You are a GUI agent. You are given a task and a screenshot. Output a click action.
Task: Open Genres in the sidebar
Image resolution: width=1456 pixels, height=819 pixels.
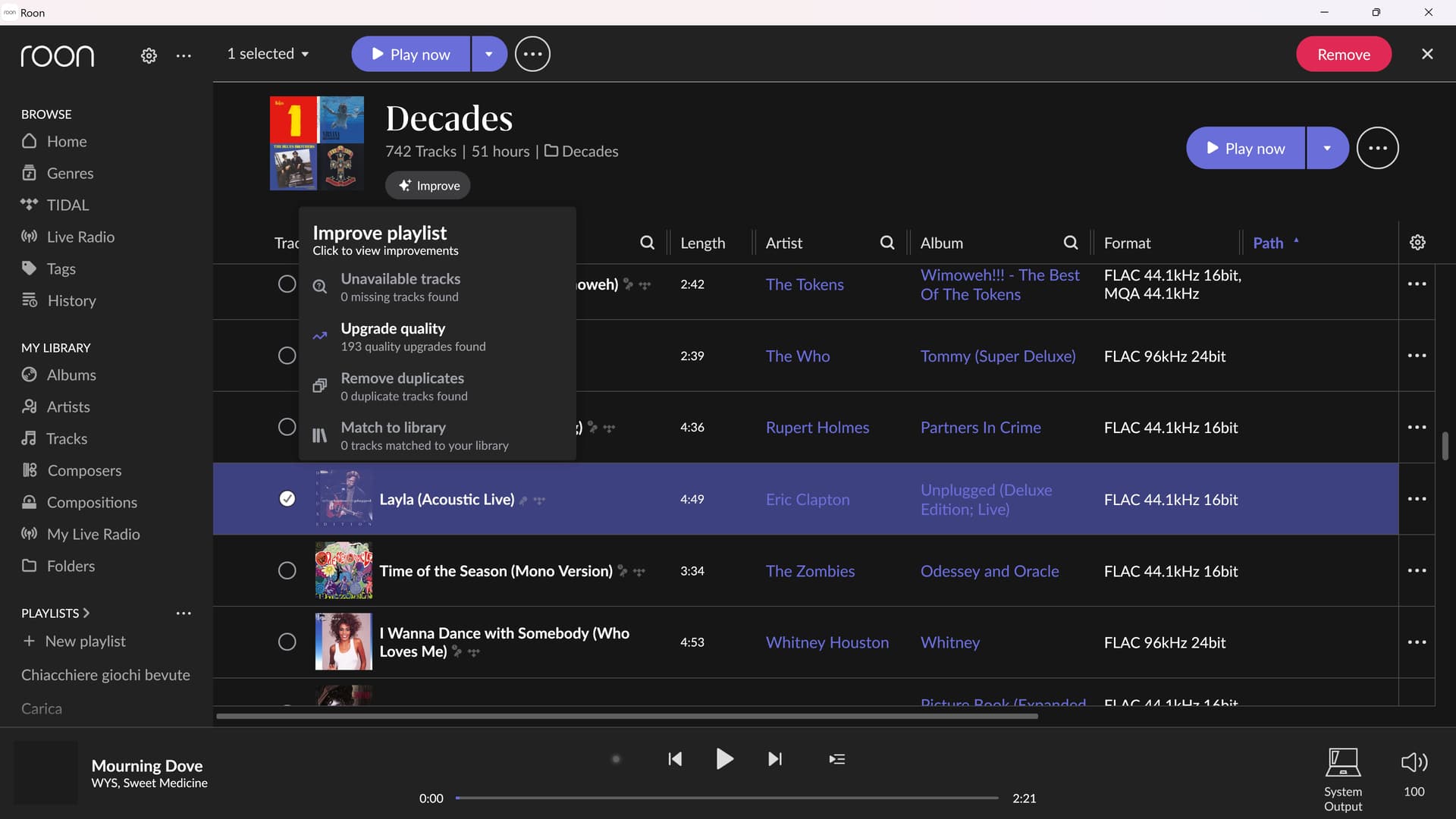(70, 173)
